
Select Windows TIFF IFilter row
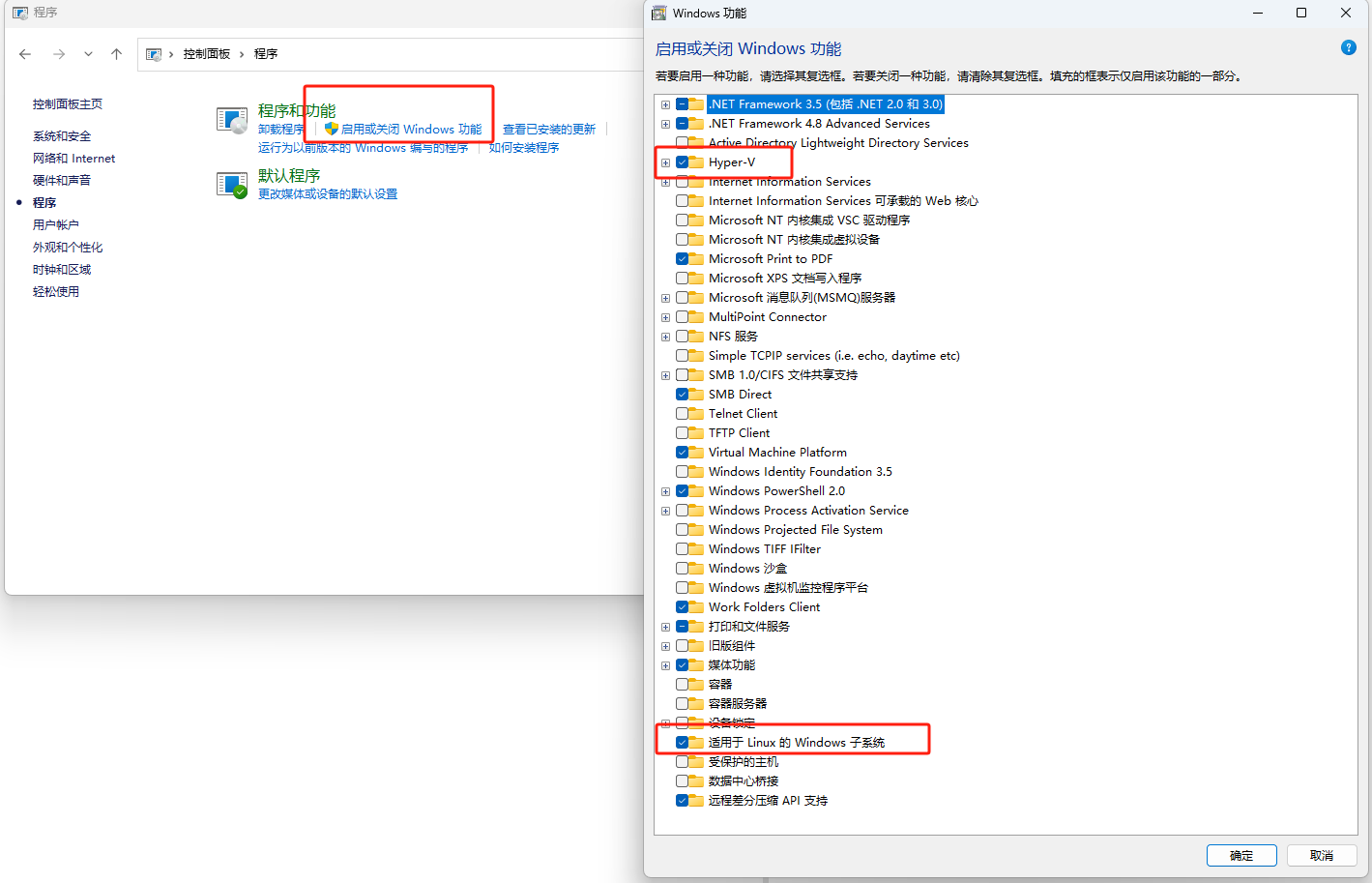tap(764, 548)
